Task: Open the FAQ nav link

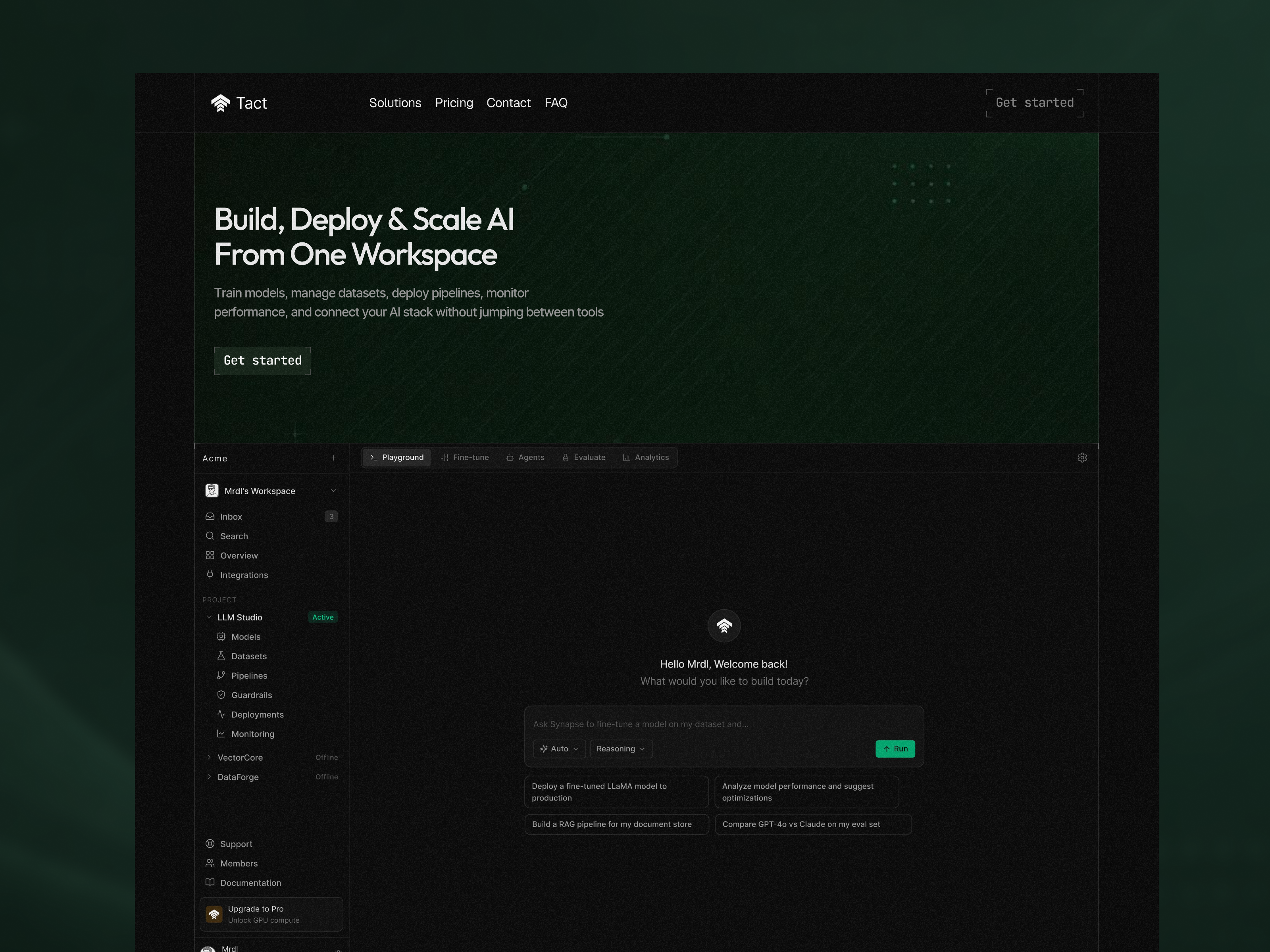Action: [x=556, y=103]
